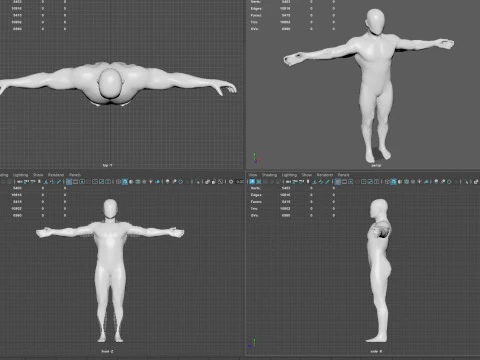480x360 pixels.
Task: Toggle wireframe on shaded in front view
Action: 138,182
